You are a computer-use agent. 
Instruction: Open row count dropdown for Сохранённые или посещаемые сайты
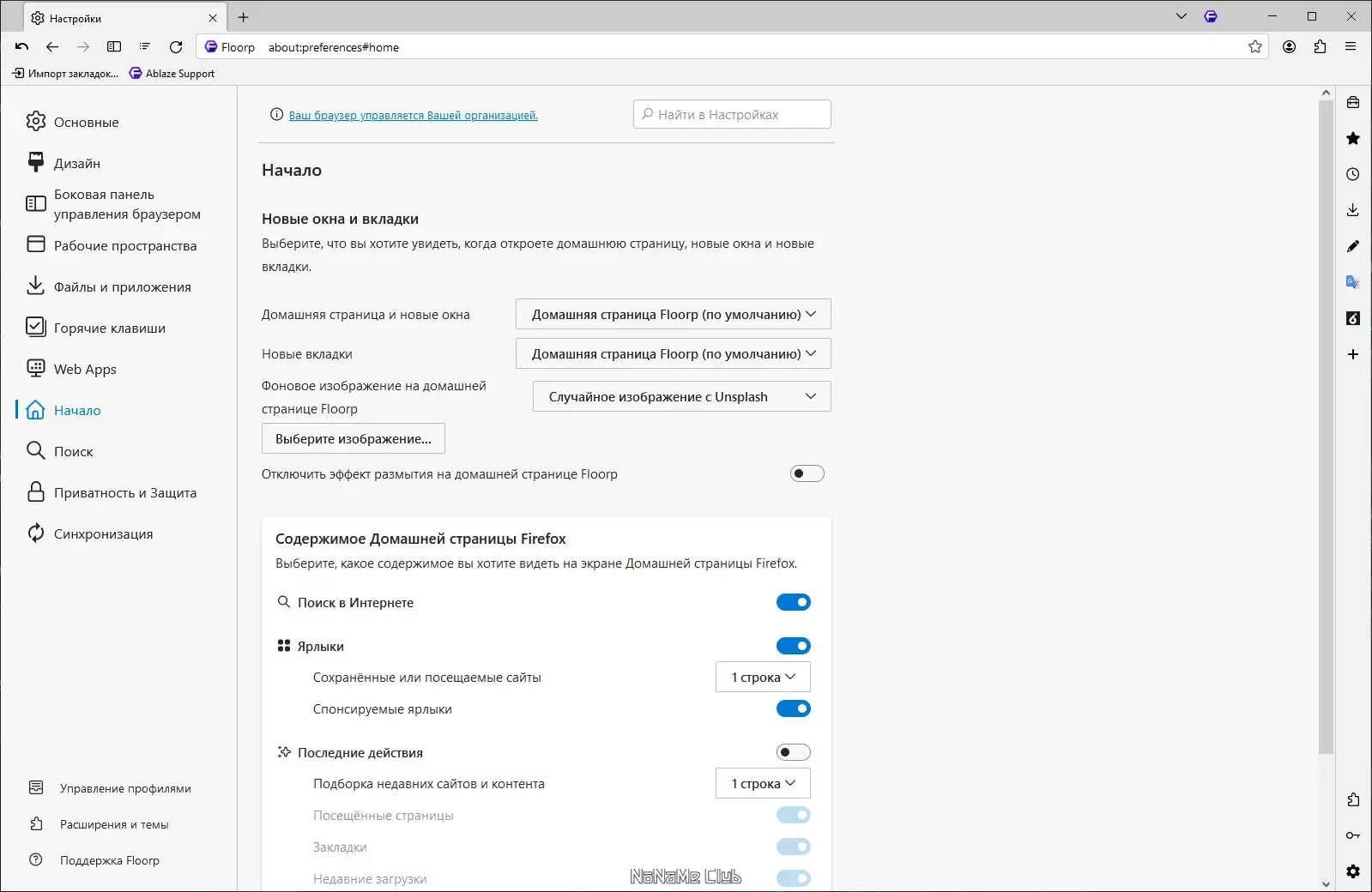(x=763, y=677)
